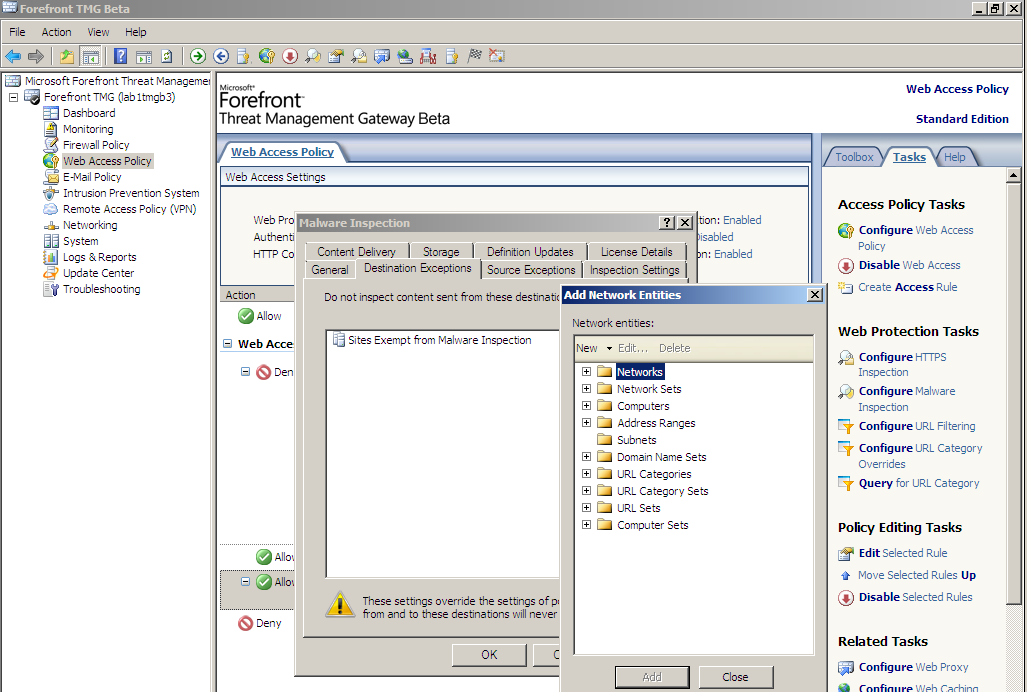Click the Logs & Reports chart icon
Image resolution: width=1027 pixels, height=692 pixels.
51,257
